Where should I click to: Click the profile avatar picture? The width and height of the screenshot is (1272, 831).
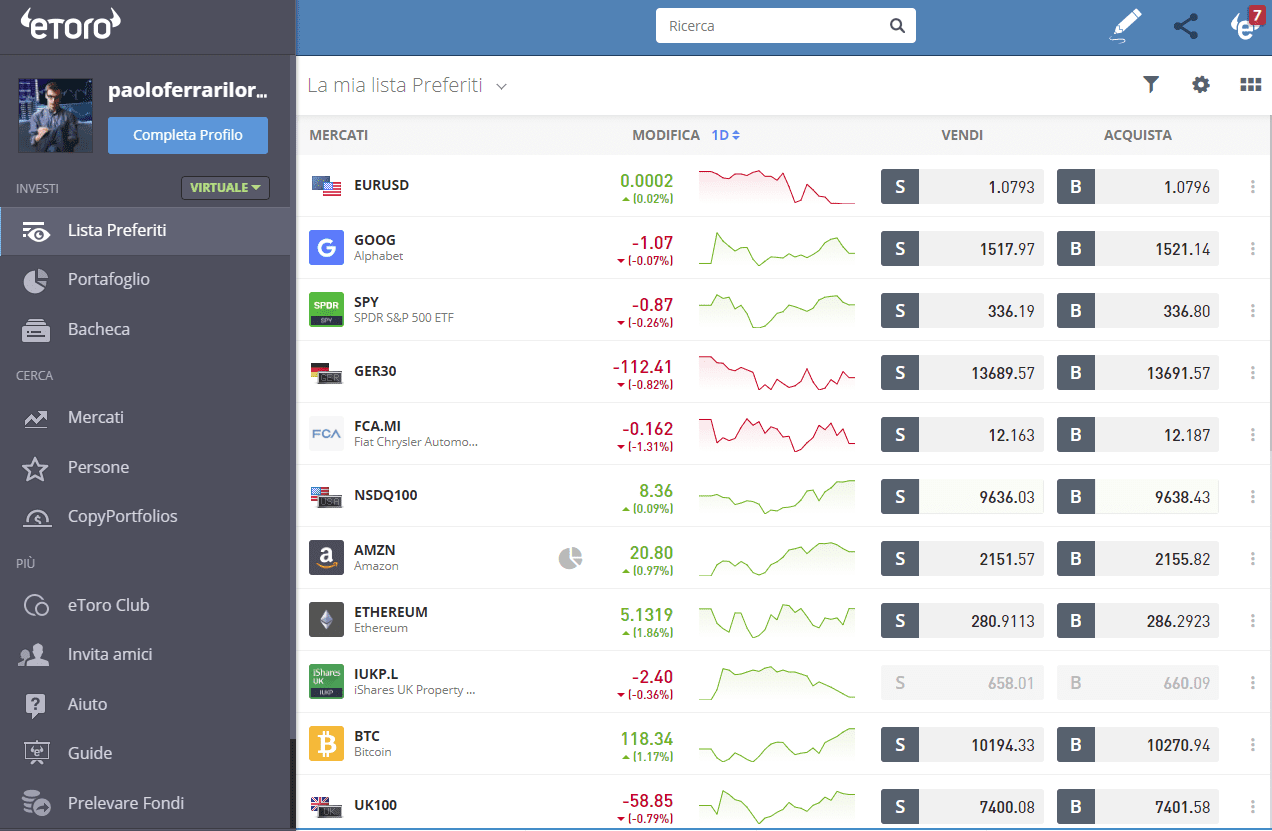[x=55, y=115]
